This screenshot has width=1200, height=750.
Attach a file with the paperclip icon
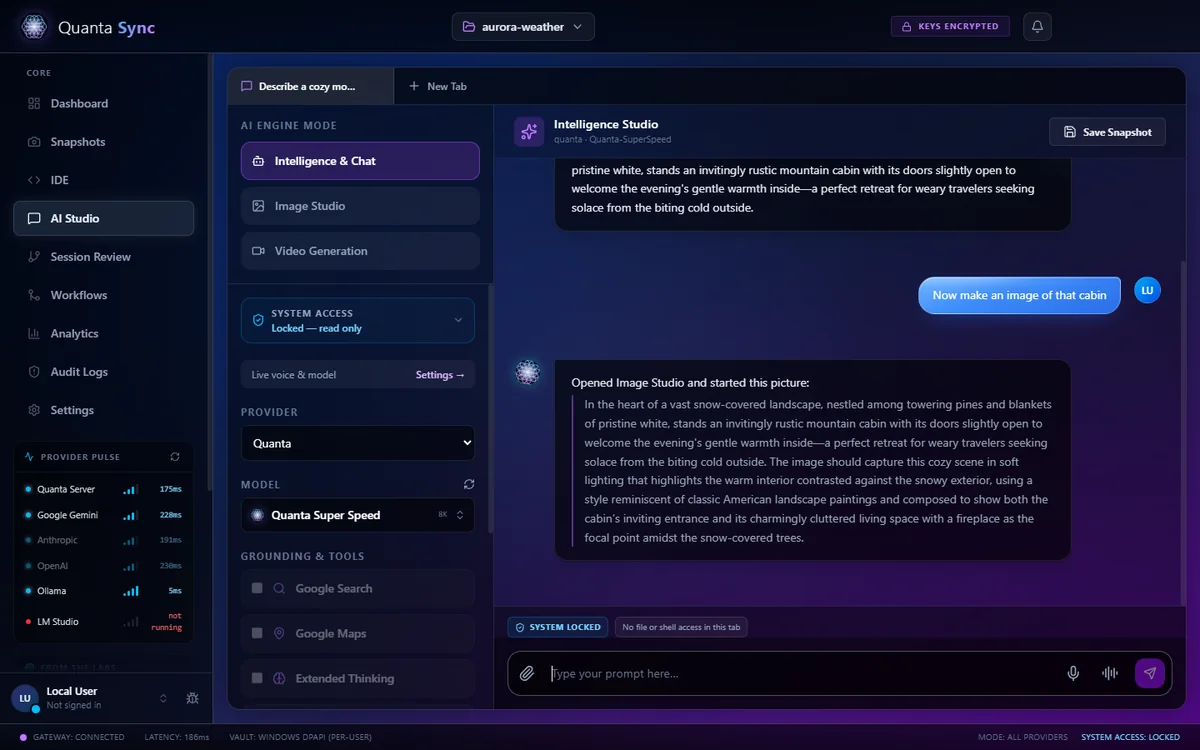coord(527,674)
